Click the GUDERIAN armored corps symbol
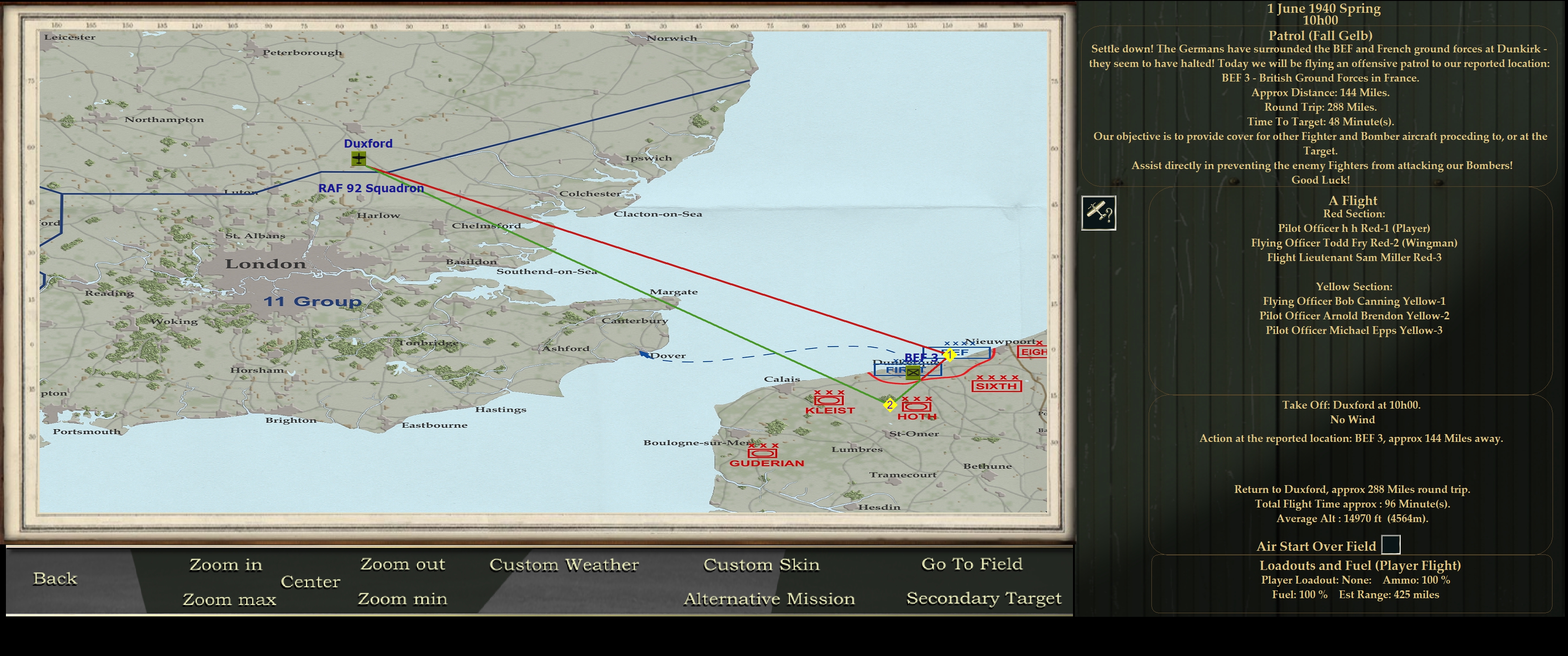Image resolution: width=1568 pixels, height=656 pixels. click(x=762, y=453)
